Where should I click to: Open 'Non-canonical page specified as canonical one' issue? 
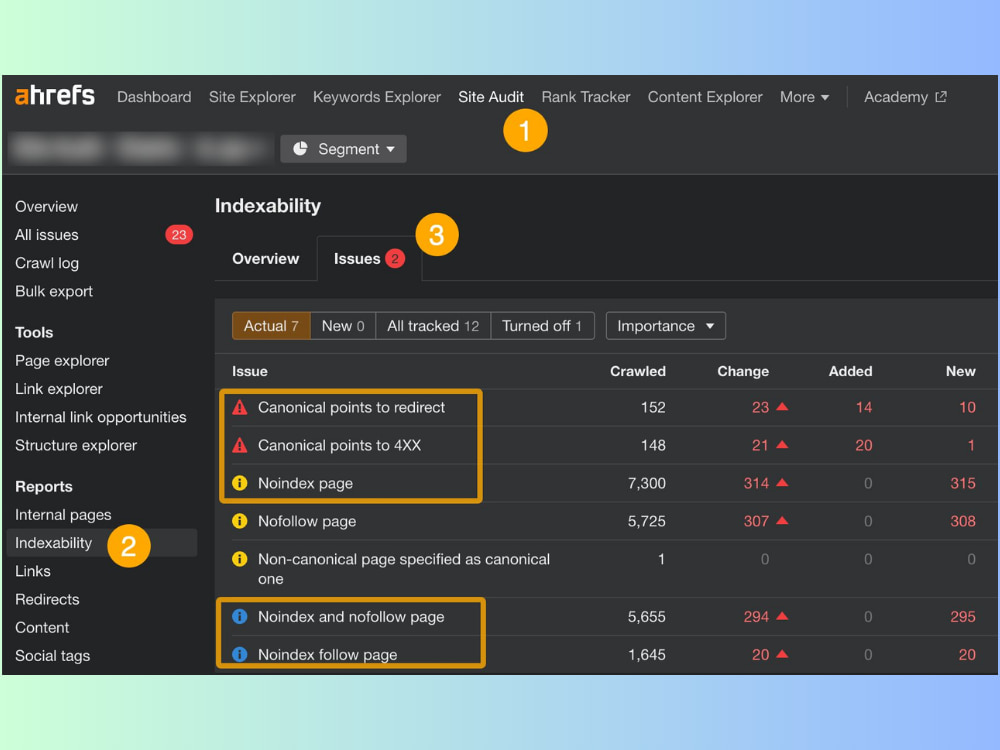pyautogui.click(x=404, y=569)
